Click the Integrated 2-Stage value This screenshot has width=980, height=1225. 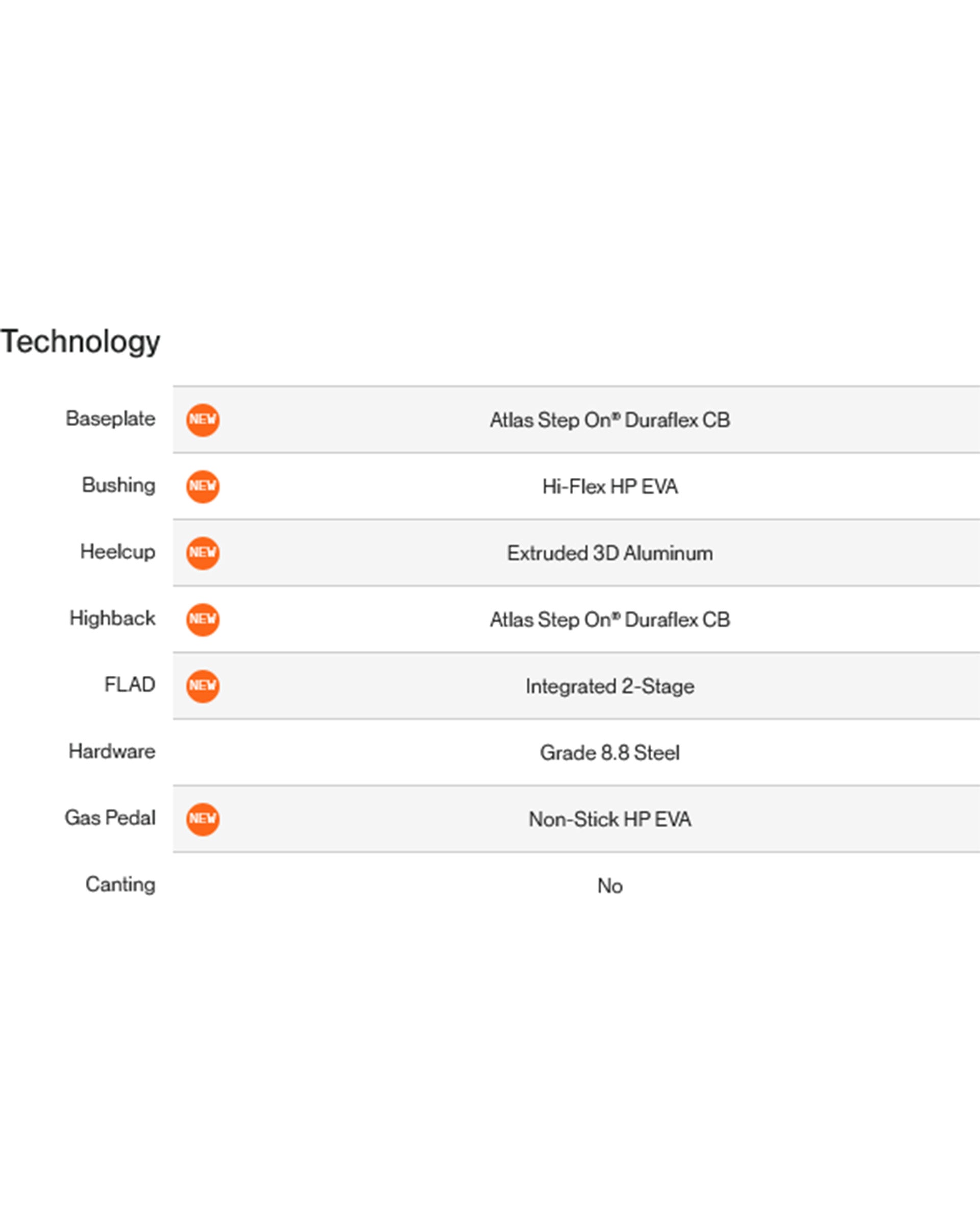pos(609,687)
